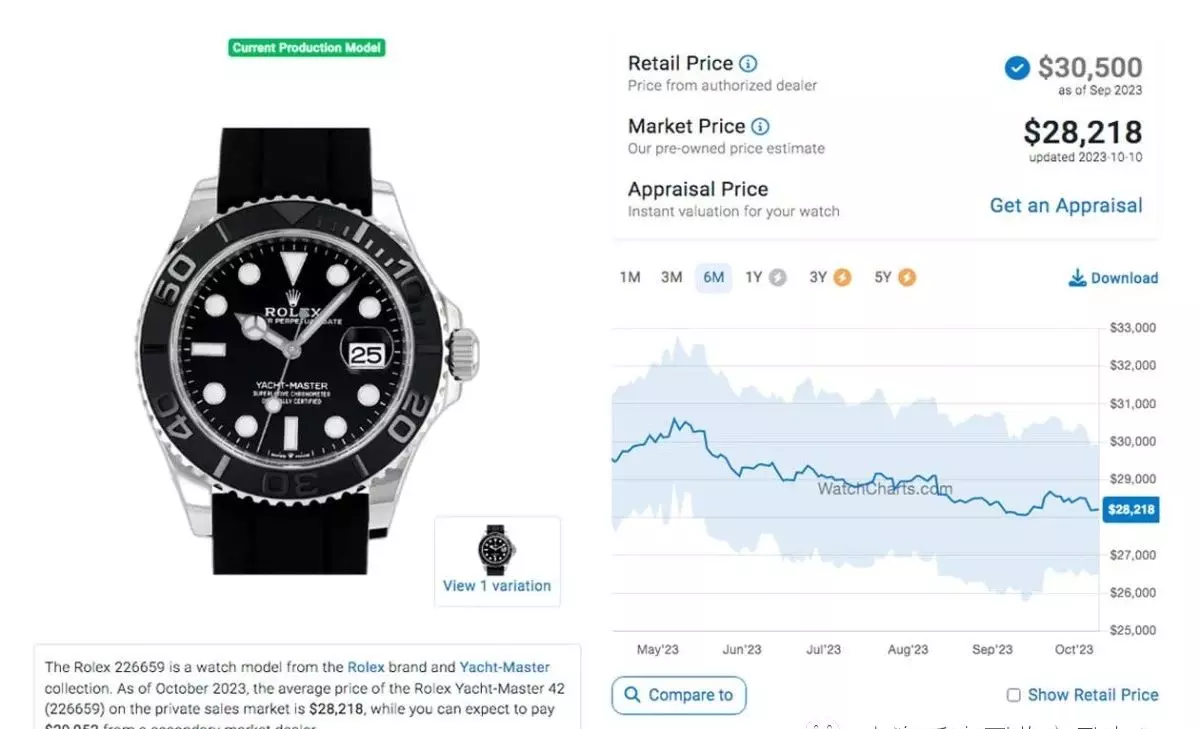Click the Market Price info icon

760,127
